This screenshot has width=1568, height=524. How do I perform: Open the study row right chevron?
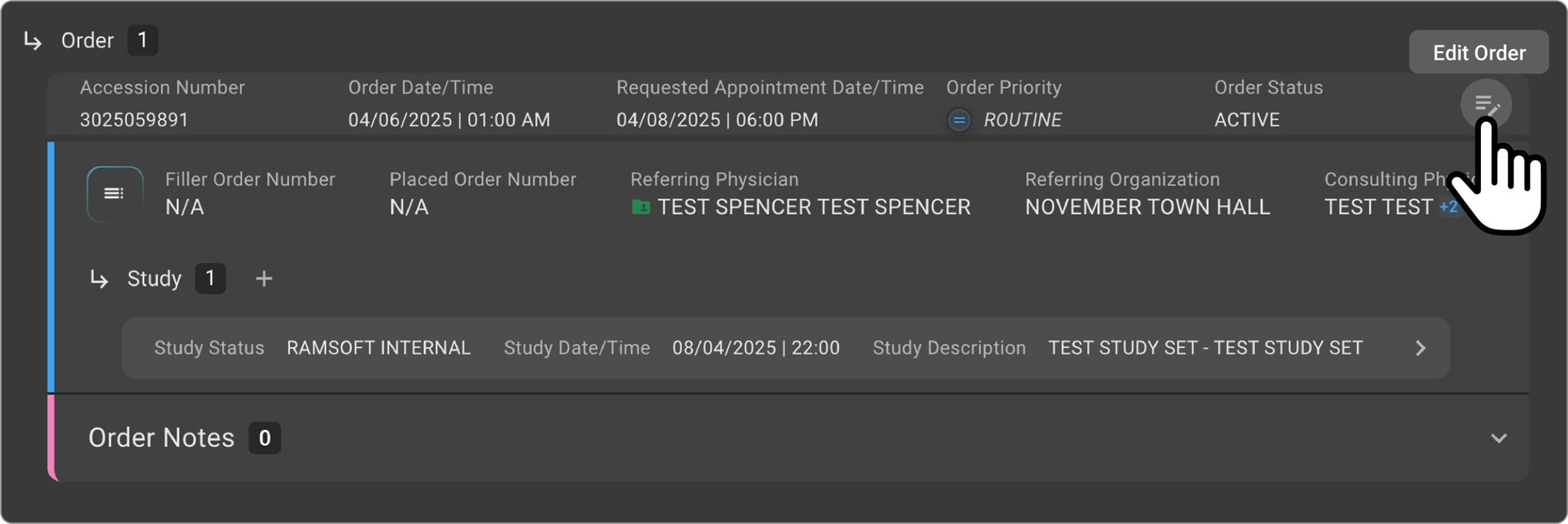[1420, 349]
